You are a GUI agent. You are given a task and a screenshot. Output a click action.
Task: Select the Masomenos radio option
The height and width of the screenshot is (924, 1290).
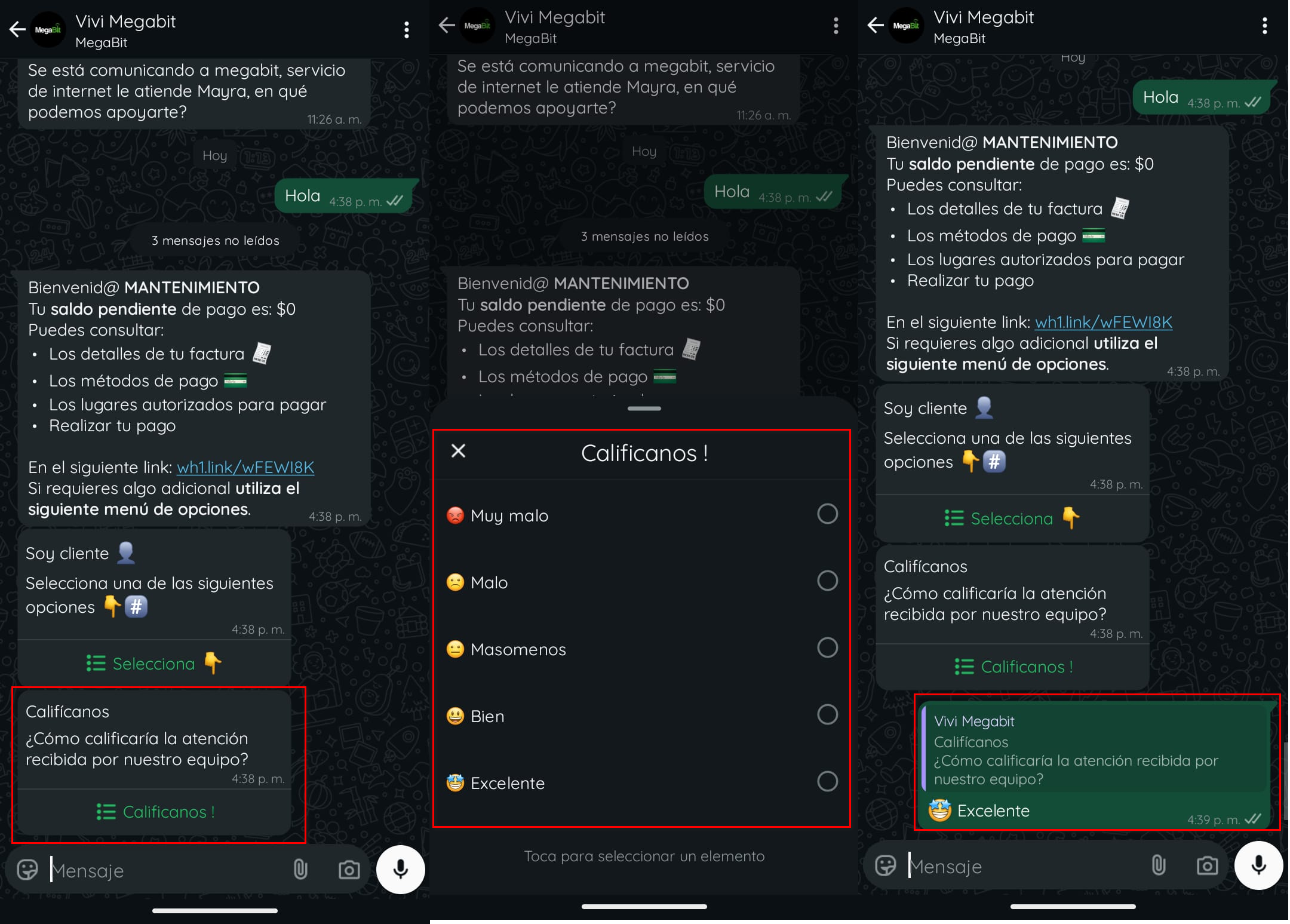[x=827, y=647]
